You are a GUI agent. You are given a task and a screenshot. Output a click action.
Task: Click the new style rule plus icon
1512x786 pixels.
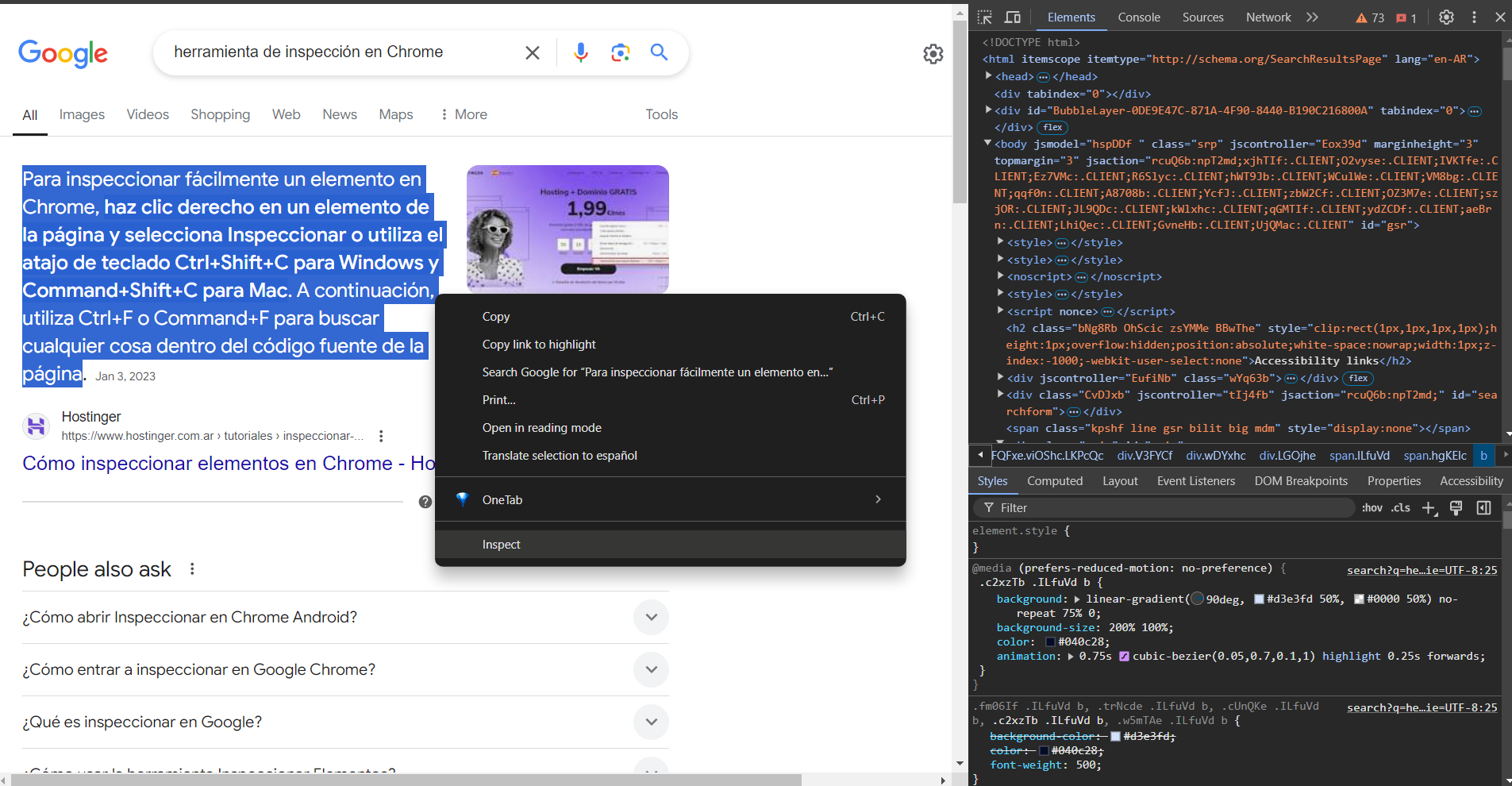tap(1429, 508)
